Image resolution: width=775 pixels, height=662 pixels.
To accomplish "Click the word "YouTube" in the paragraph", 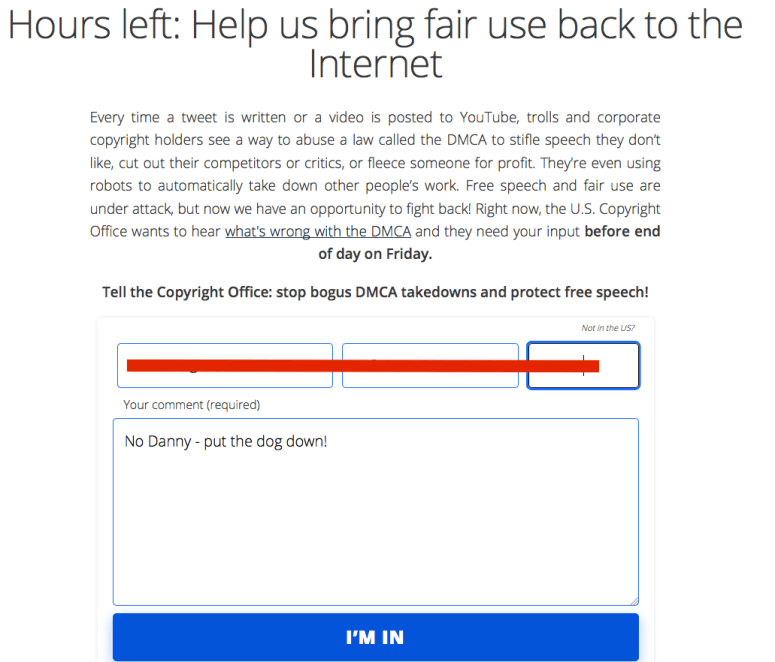I will [489, 118].
